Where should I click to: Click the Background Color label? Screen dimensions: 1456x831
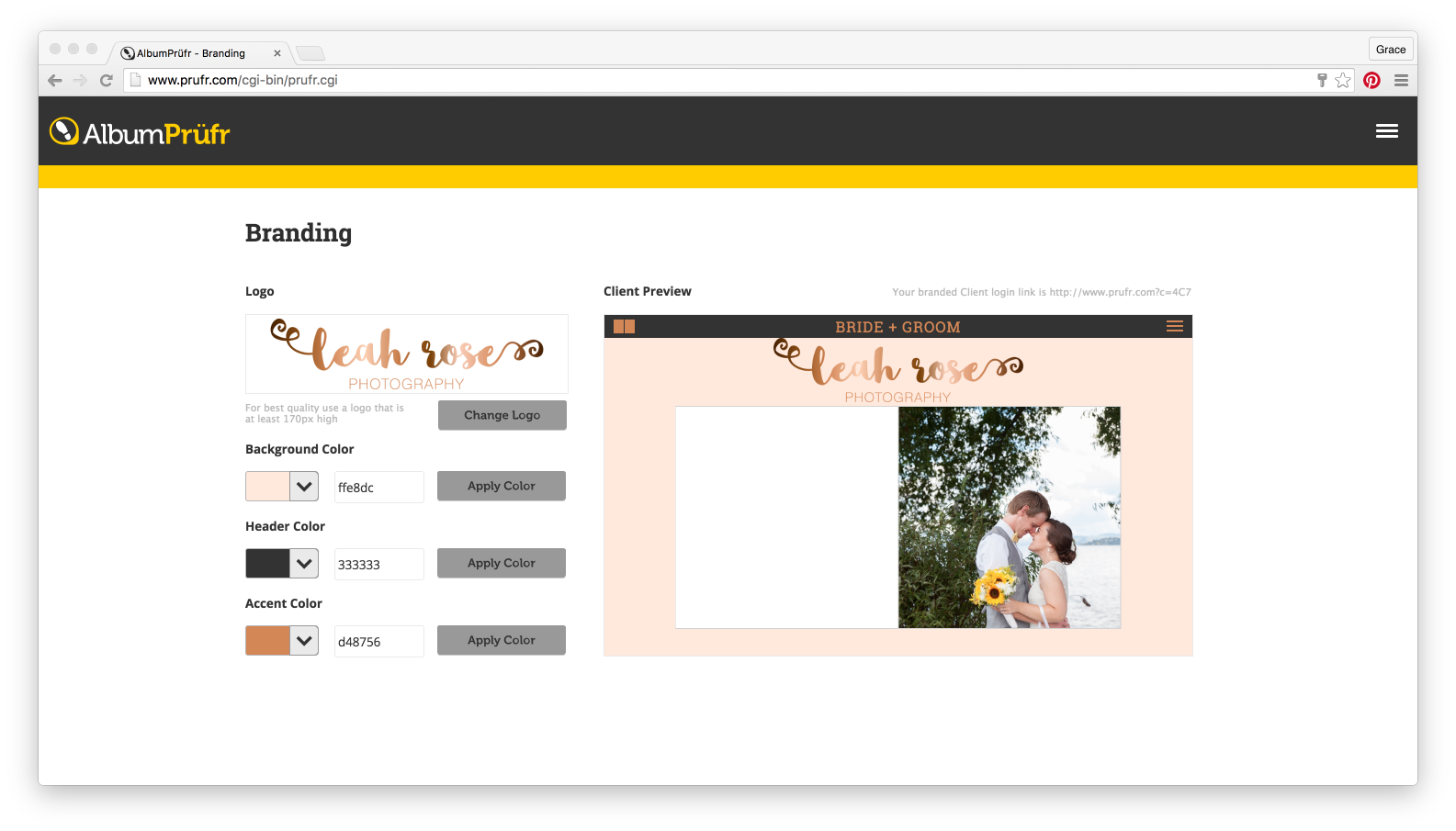[299, 449]
